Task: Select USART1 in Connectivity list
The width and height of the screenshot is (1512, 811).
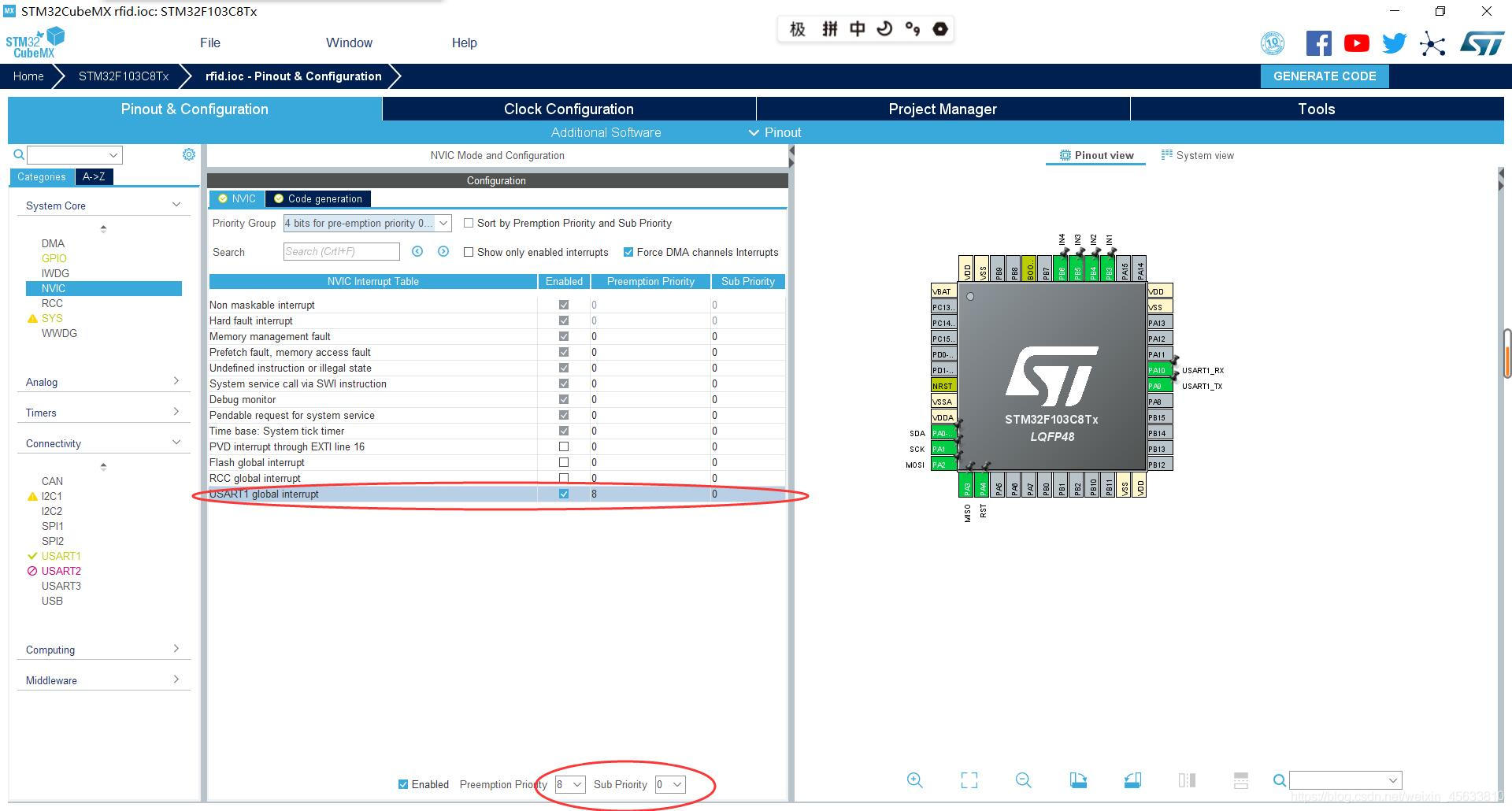Action: point(61,556)
